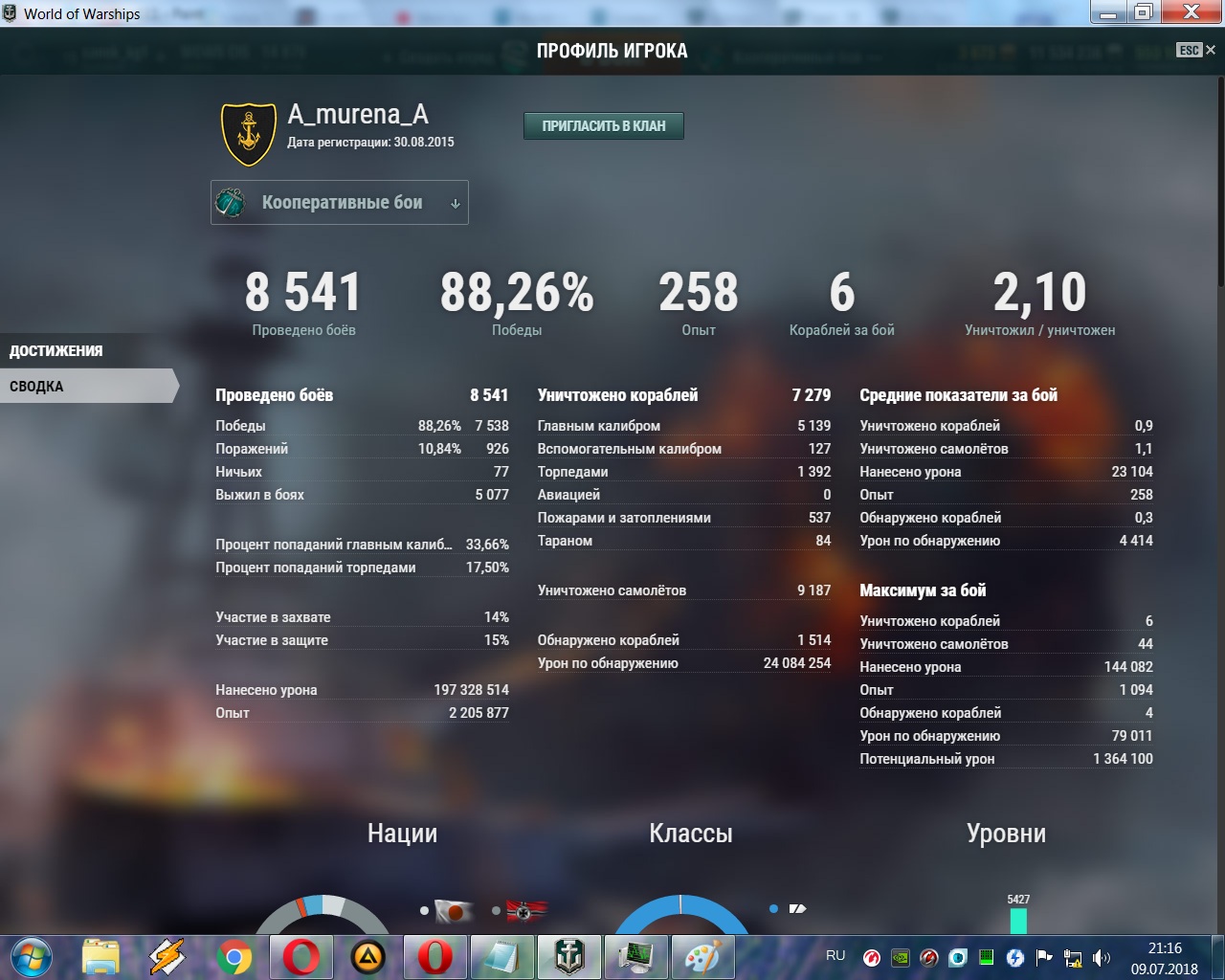This screenshot has height=980, width=1225.
Task: Open the Кооперативные бои battle type dropdown
Action: pos(340,202)
